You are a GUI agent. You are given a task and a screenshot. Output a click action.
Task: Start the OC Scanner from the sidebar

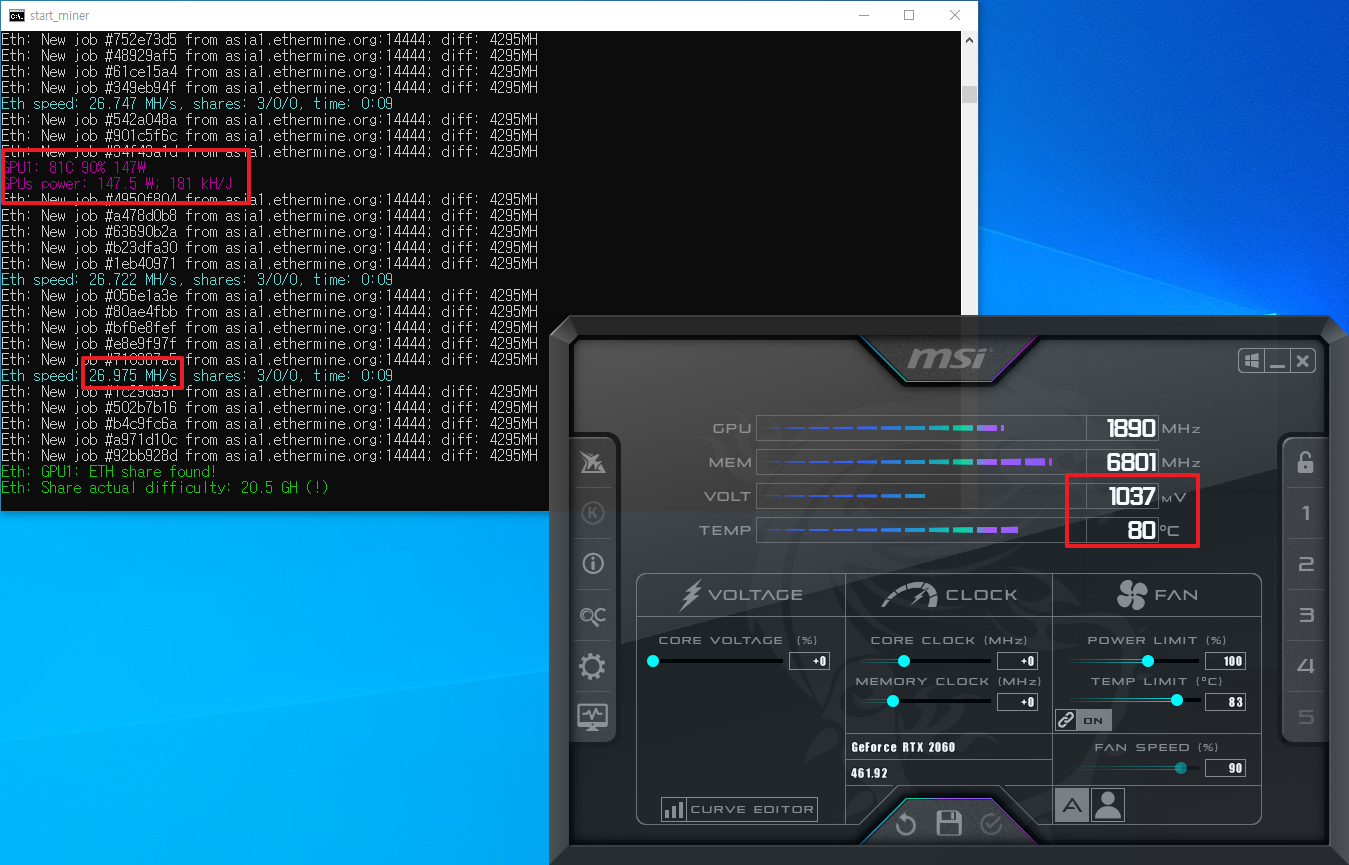point(593,616)
